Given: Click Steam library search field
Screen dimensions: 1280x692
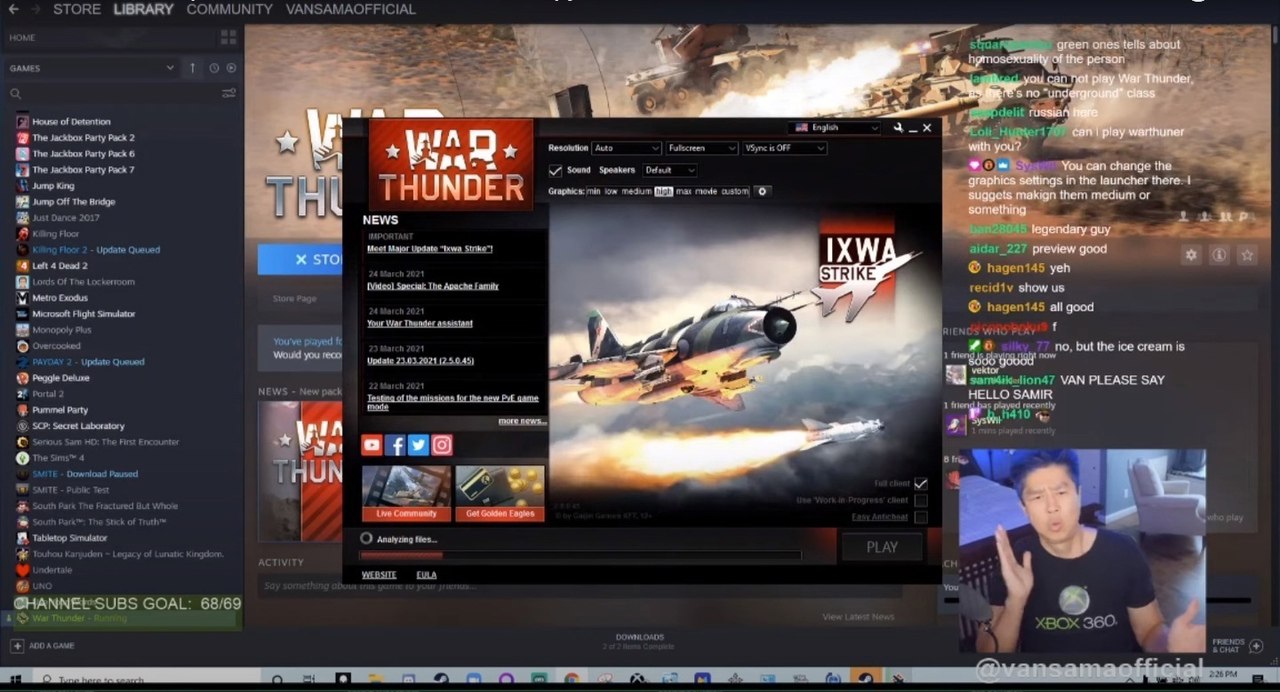Looking at the screenshot, I should 113,93.
